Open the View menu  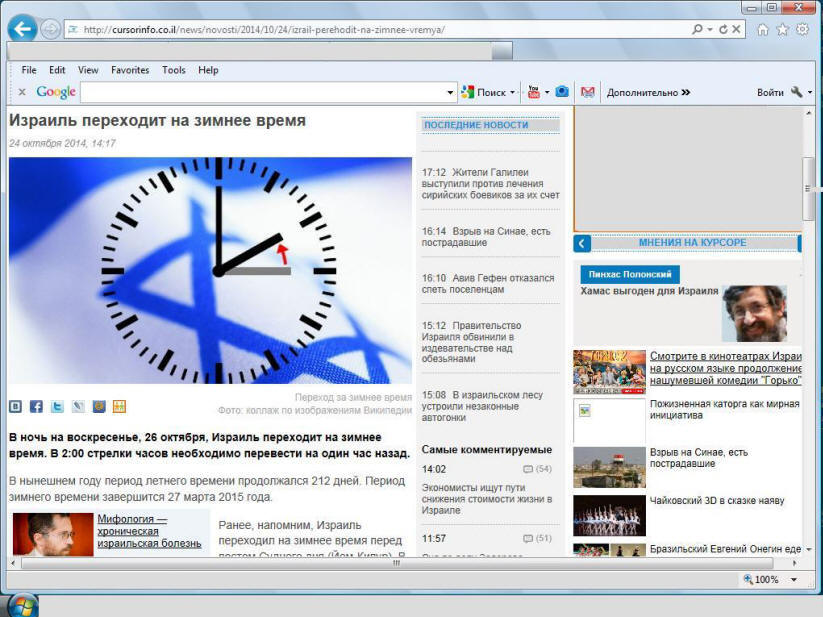pyautogui.click(x=88, y=70)
